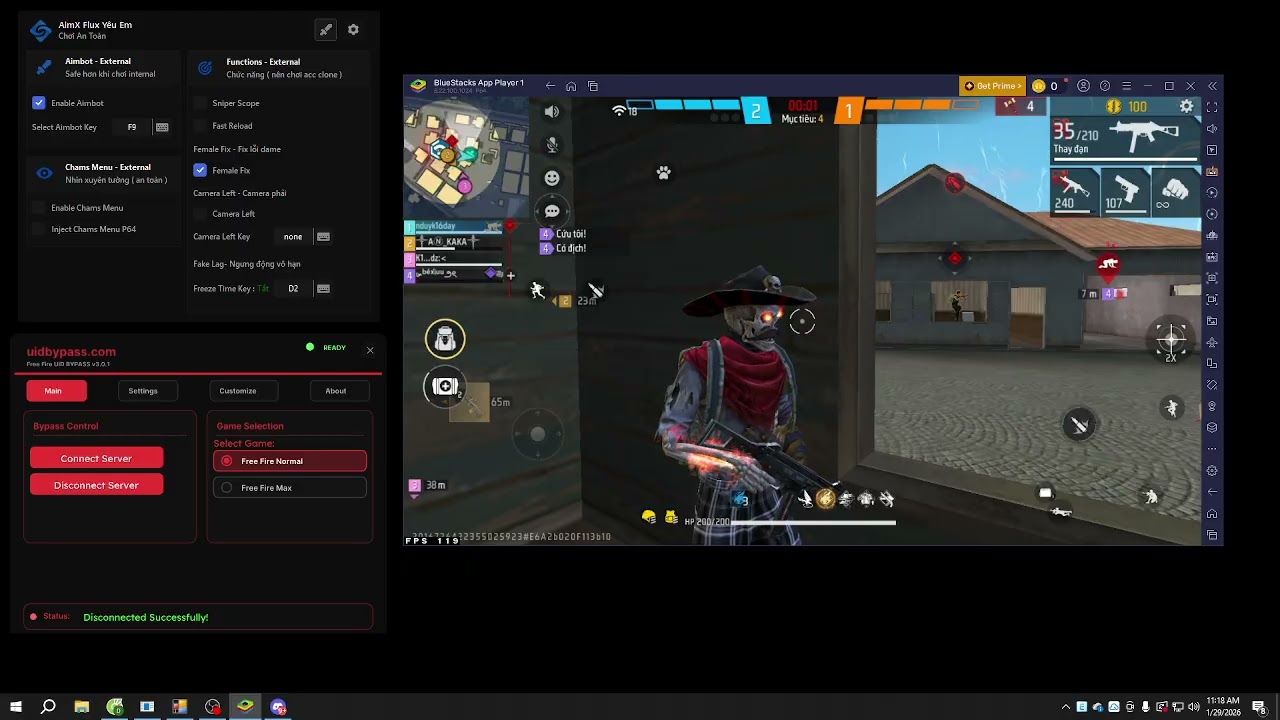Open the notification center icon
Image resolution: width=1280 pixels, height=720 pixels.
(1259, 707)
